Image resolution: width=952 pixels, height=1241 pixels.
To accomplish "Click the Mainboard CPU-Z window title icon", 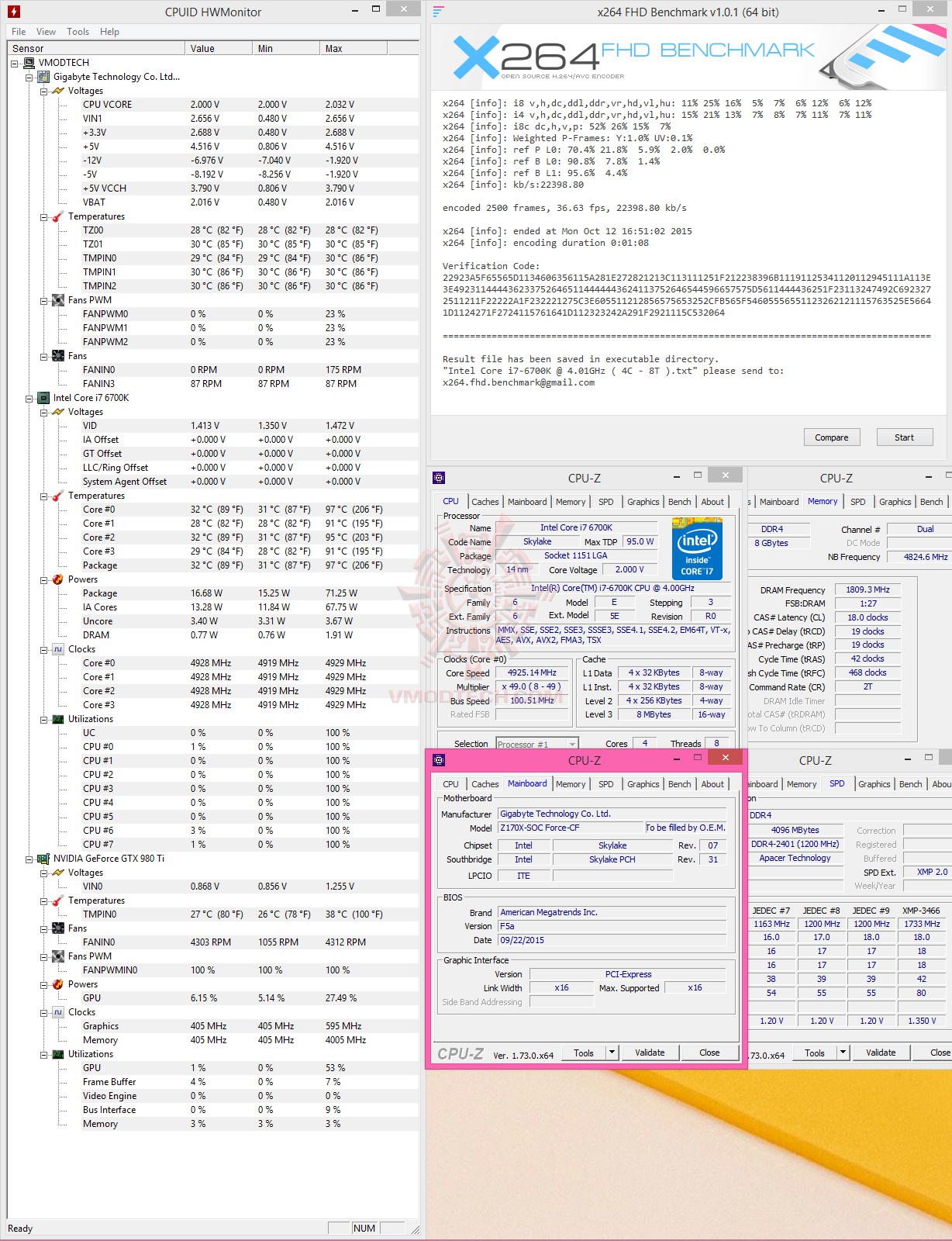I will [x=439, y=760].
